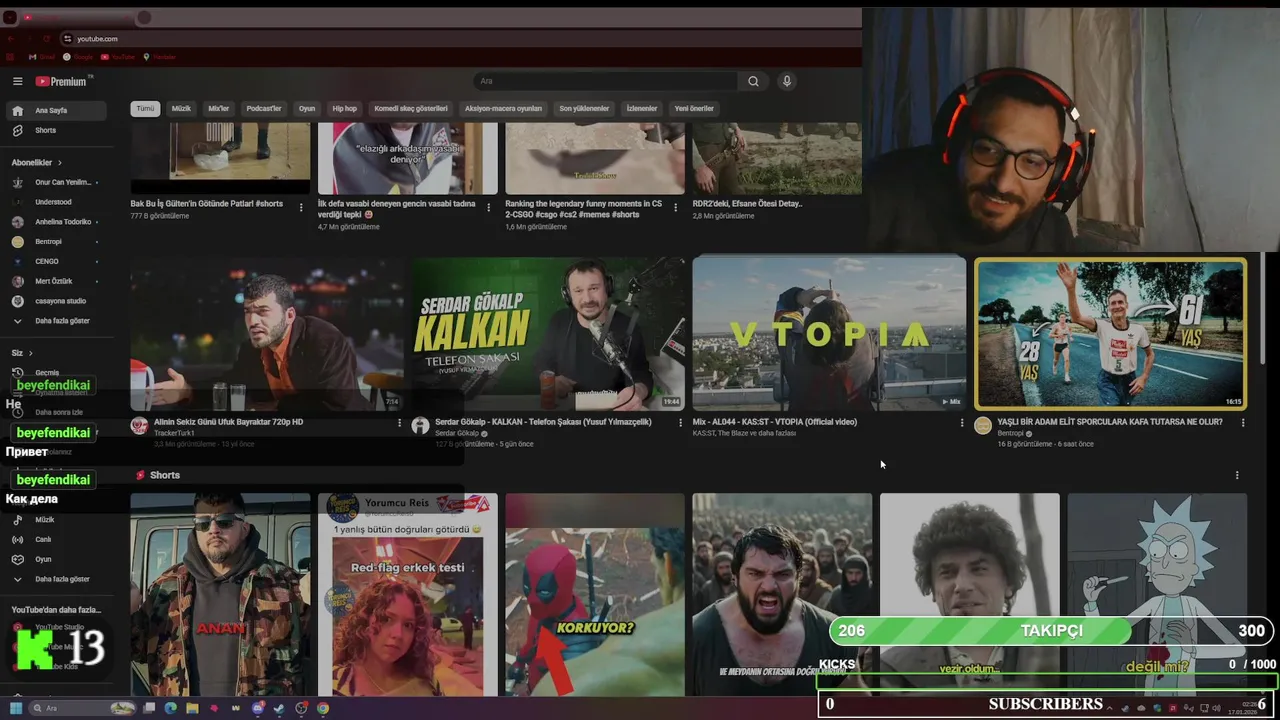Screen dimensions: 1280x720
Task: Expand 'Daha fazla göster' under Oyun
Action: pos(58,579)
